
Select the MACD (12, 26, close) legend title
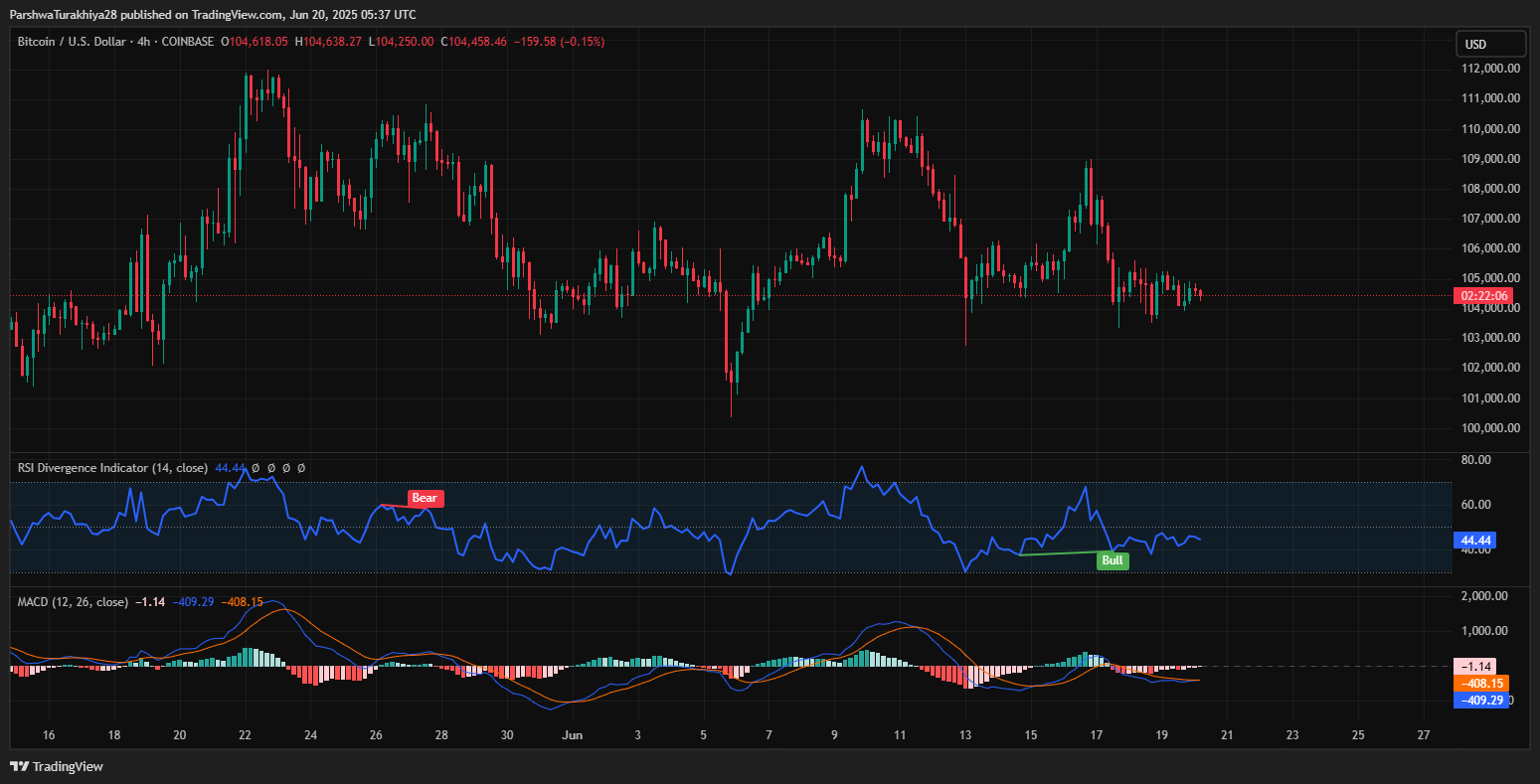(73, 602)
